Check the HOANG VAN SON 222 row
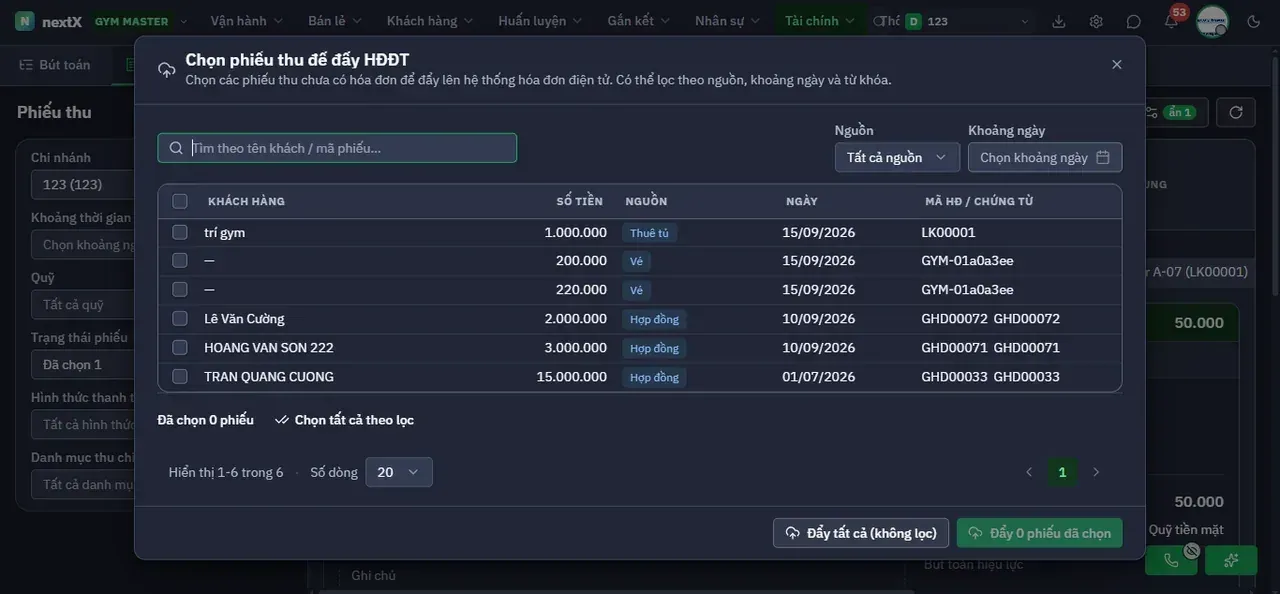 (180, 347)
